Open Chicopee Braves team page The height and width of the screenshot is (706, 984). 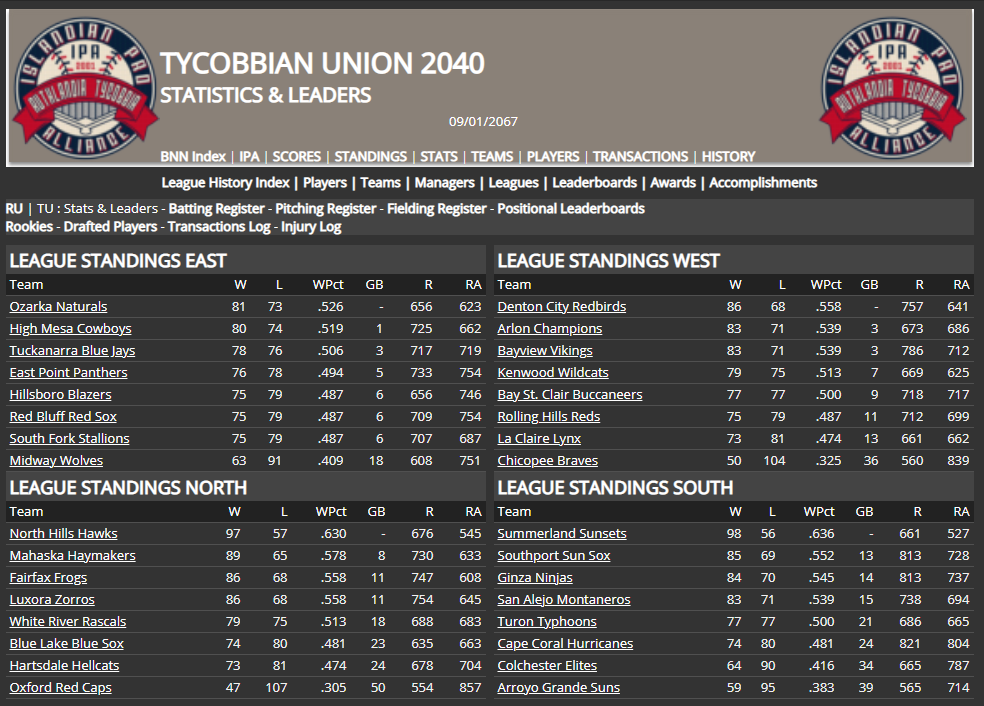548,461
